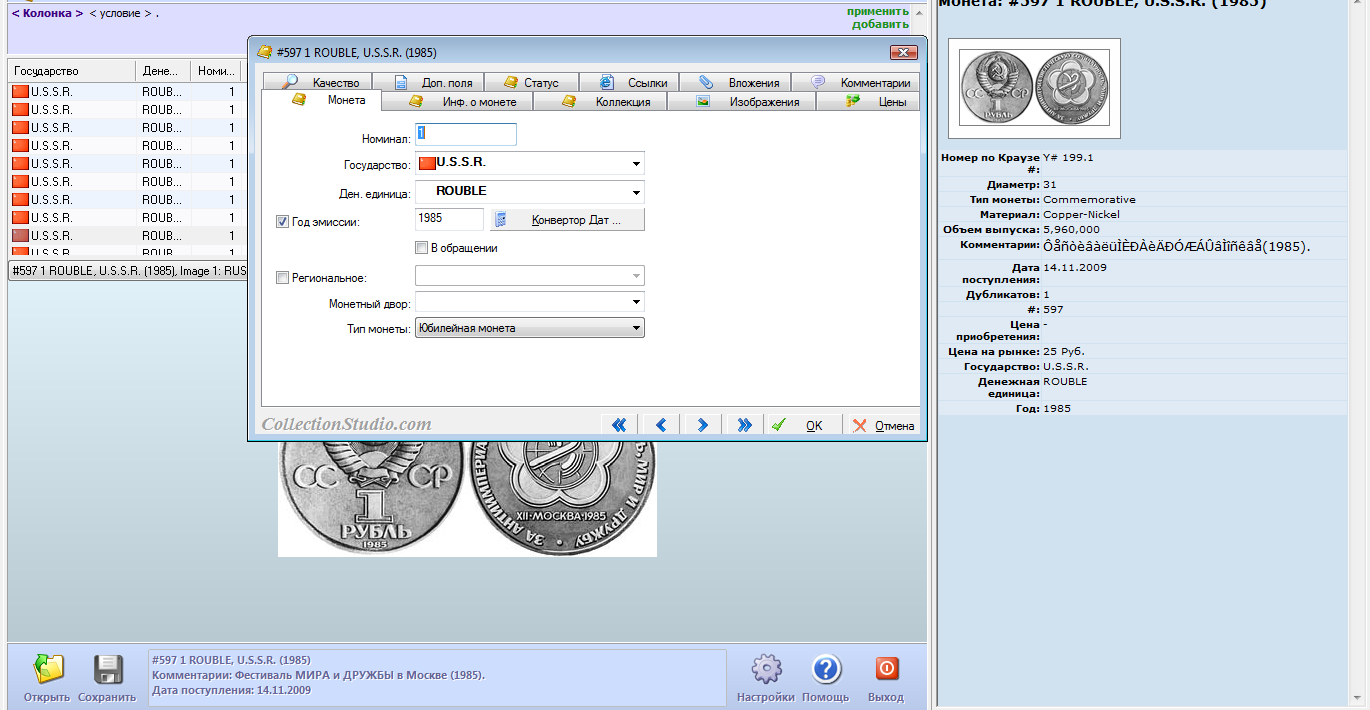The height and width of the screenshot is (710, 1370).
Task: Open the Конвертор Дат tool
Action: (x=568, y=219)
